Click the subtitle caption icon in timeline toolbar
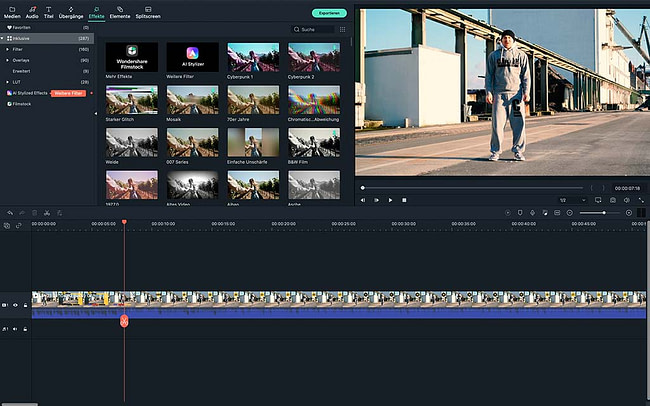 point(557,213)
